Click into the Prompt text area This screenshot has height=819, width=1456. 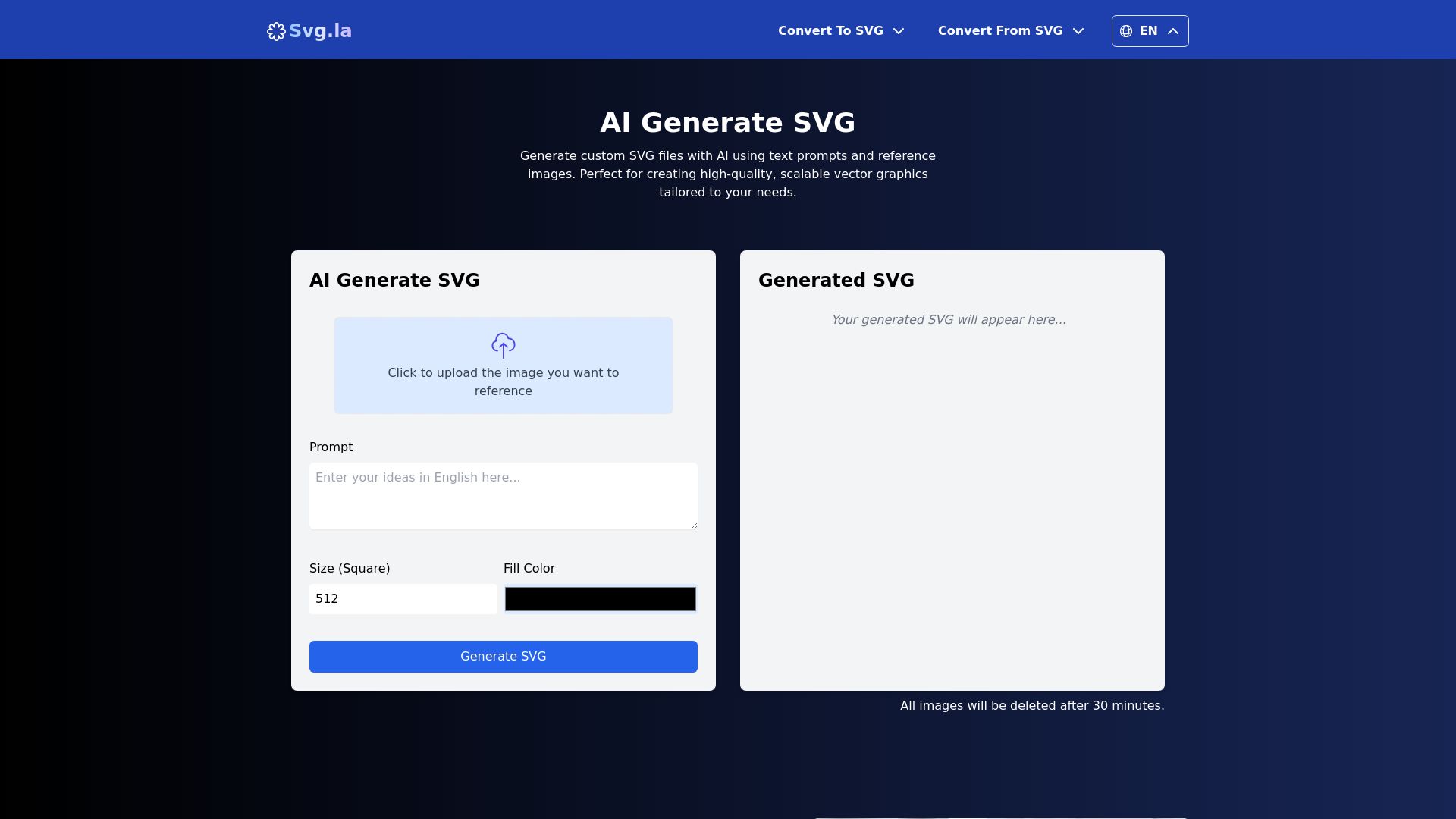(503, 495)
